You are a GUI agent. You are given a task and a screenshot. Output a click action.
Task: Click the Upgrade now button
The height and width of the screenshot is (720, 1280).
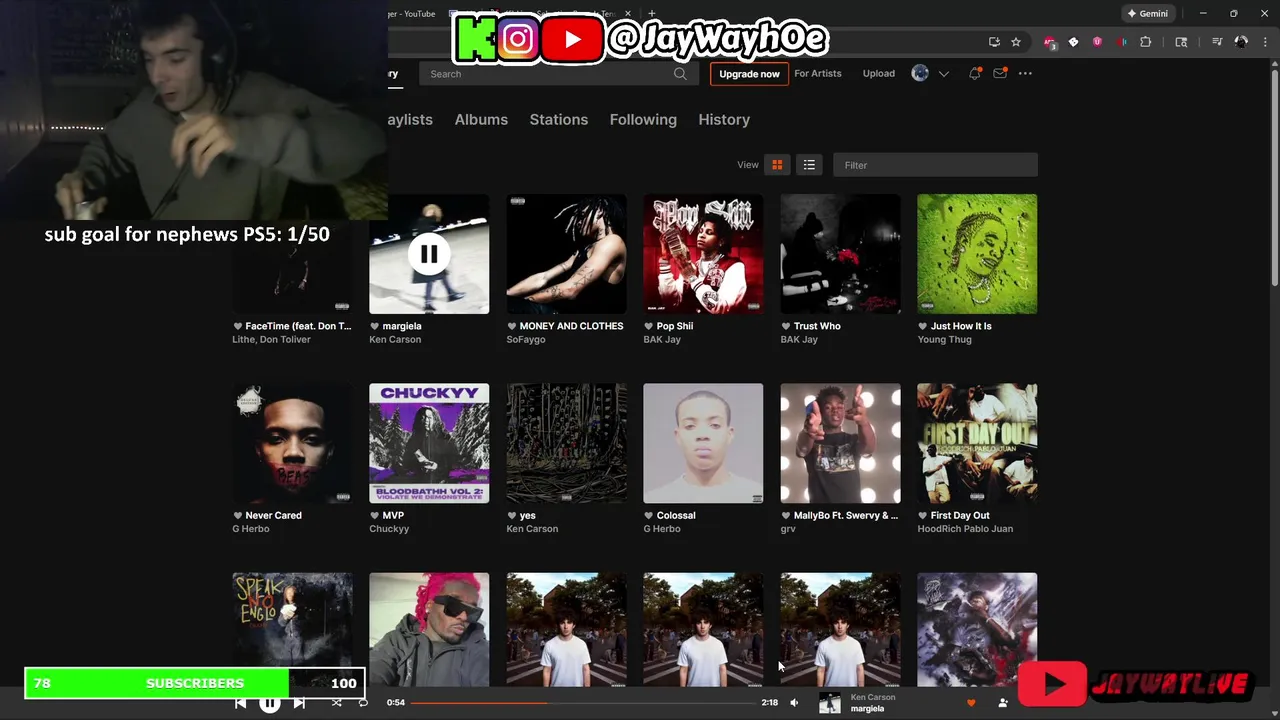pyautogui.click(x=749, y=74)
